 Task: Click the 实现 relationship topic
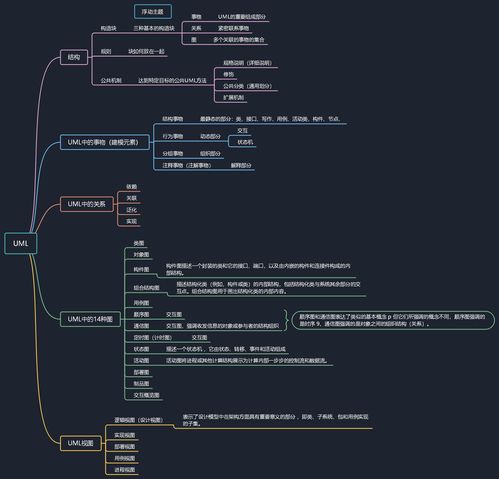click(x=131, y=221)
